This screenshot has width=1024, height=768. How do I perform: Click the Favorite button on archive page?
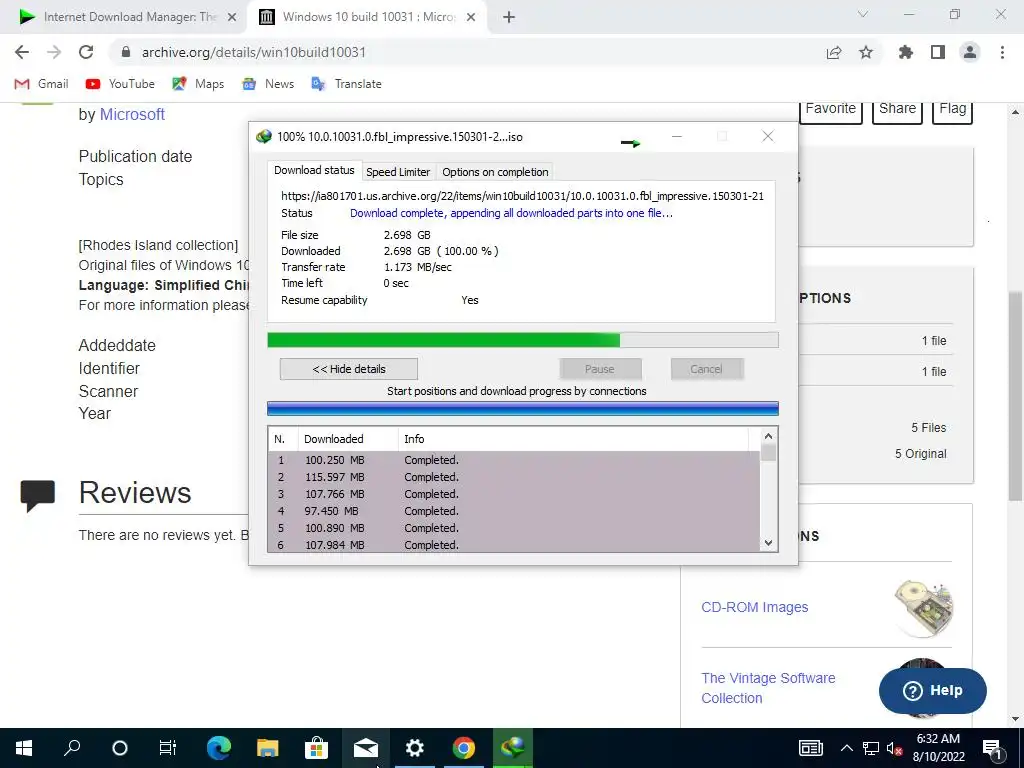pyautogui.click(x=830, y=110)
